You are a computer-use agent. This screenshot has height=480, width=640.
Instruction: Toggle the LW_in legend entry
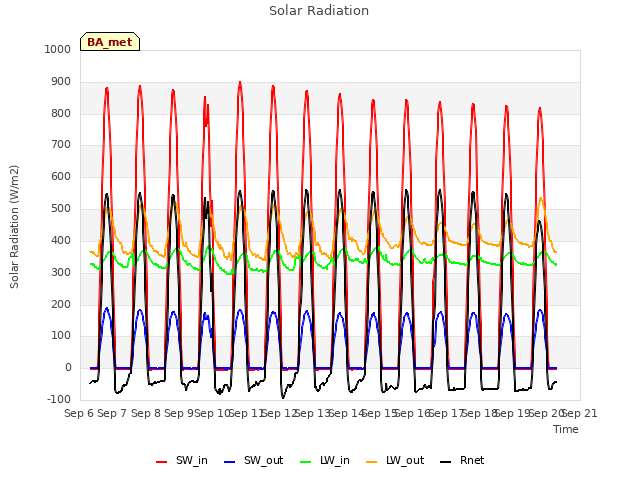(325, 460)
